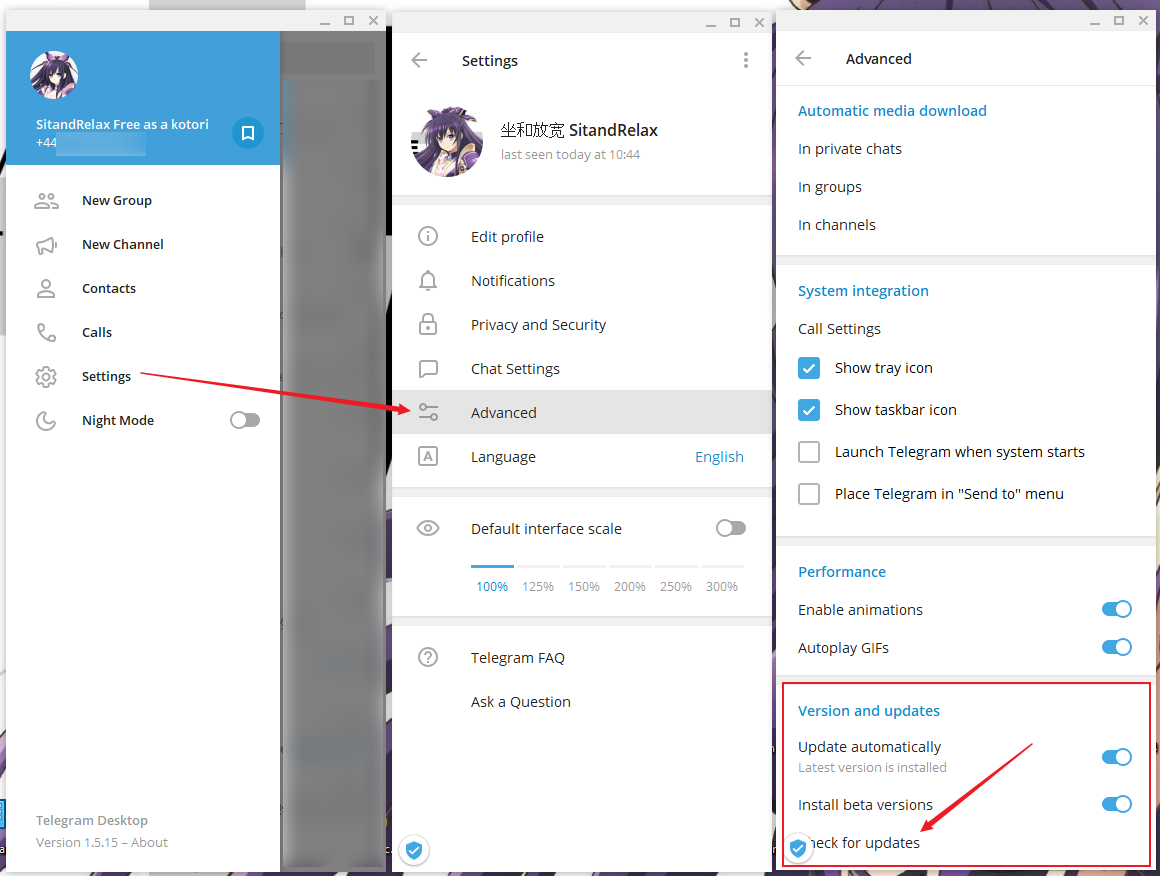This screenshot has width=1160, height=876.
Task: Go back from the Settings window
Action: click(x=419, y=60)
